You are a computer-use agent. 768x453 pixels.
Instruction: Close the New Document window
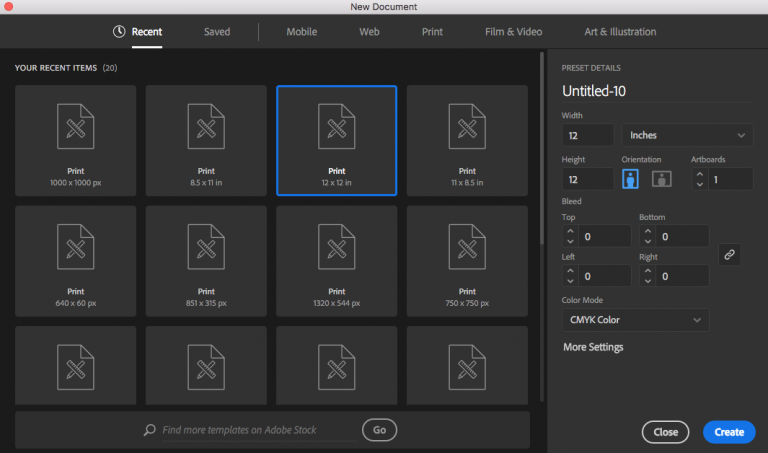click(x=8, y=6)
